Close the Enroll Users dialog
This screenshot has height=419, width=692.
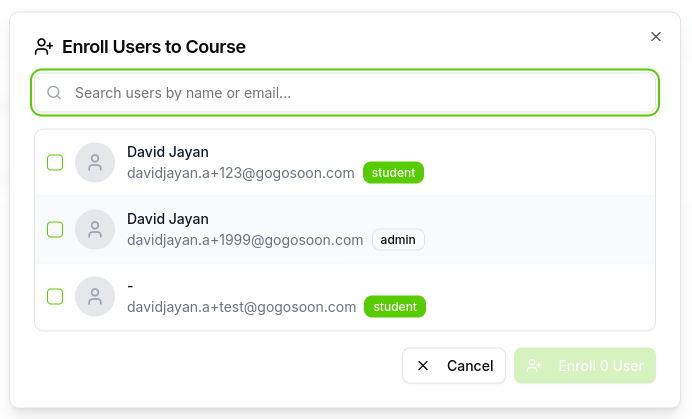tap(656, 36)
